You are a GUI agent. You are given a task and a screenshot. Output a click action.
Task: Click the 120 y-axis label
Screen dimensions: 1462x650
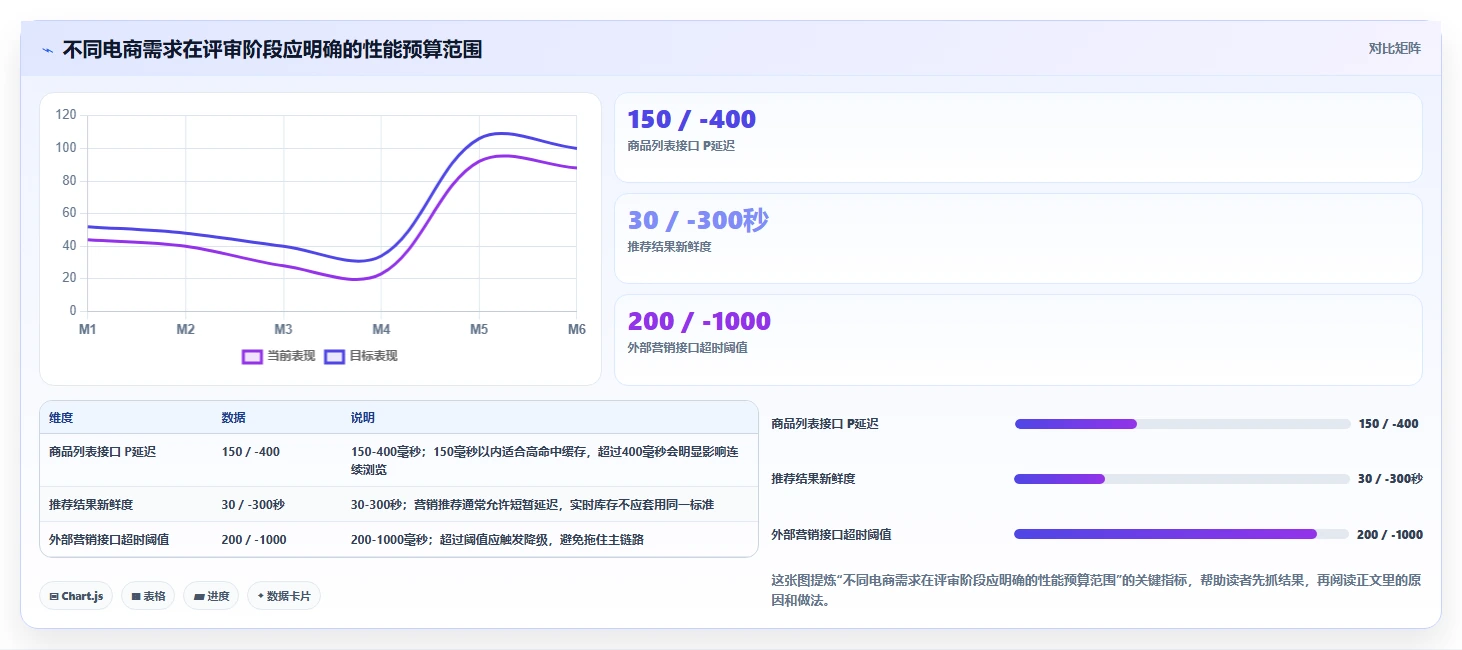click(x=66, y=115)
